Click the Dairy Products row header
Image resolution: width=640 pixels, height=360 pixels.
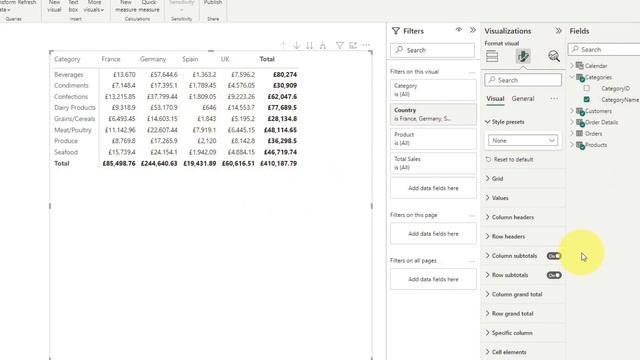pyautogui.click(x=75, y=108)
